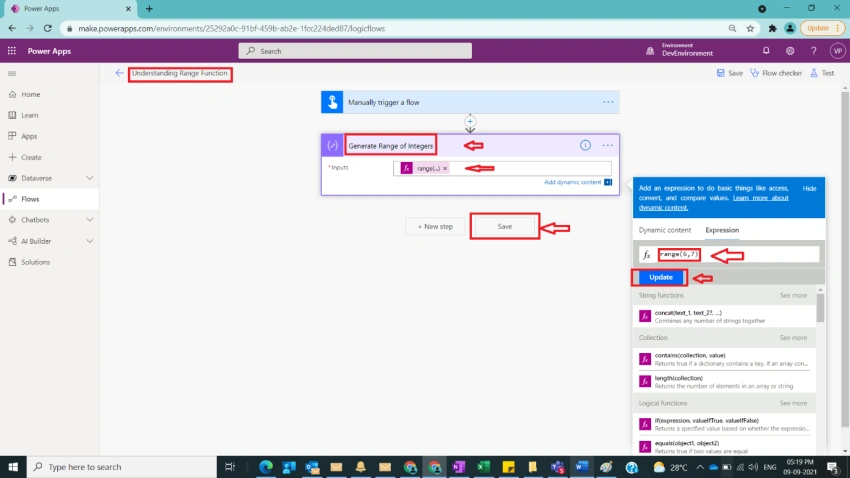Open a new browser tab
This screenshot has height=478, width=850.
tap(149, 9)
